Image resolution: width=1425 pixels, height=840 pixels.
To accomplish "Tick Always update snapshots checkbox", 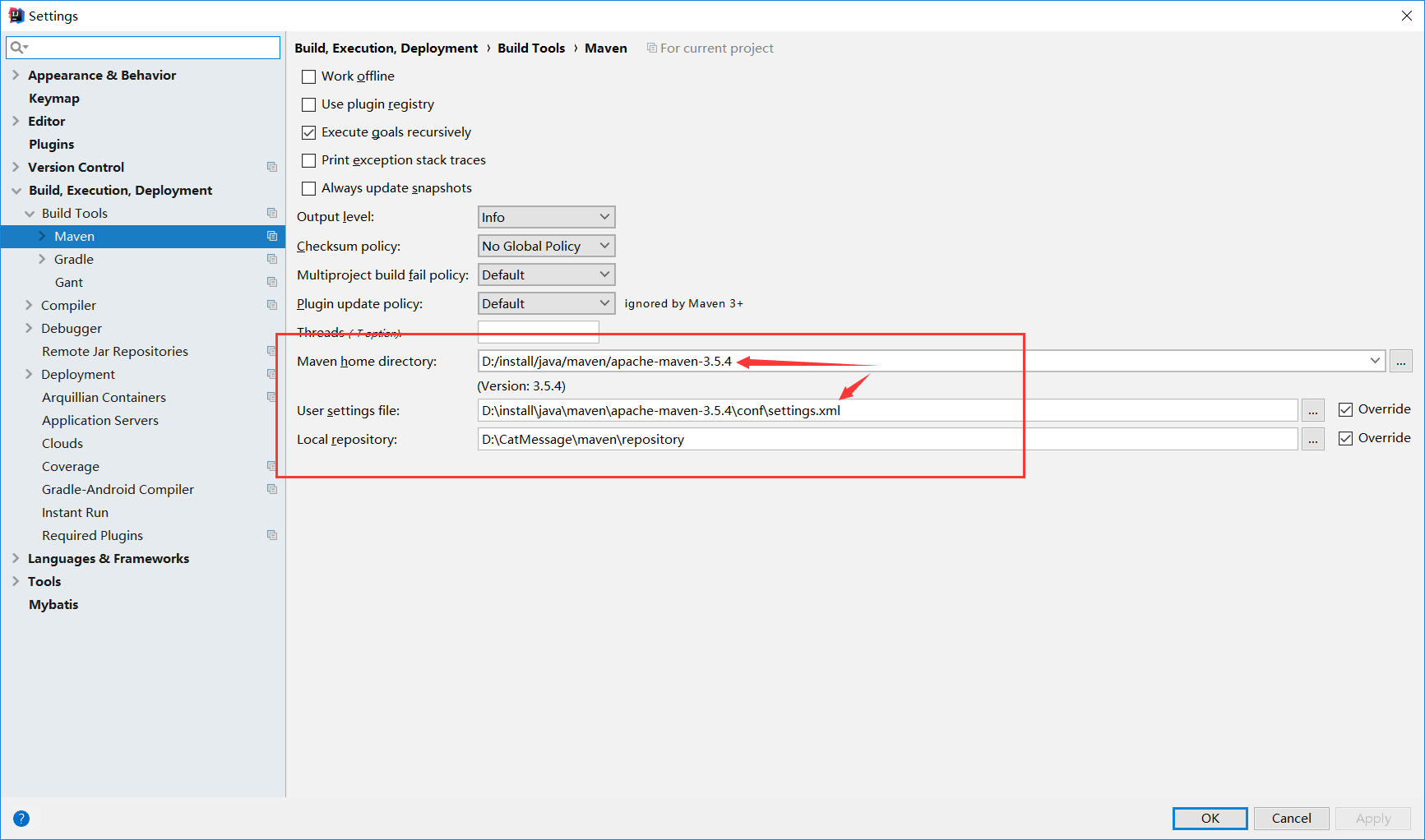I will [309, 188].
